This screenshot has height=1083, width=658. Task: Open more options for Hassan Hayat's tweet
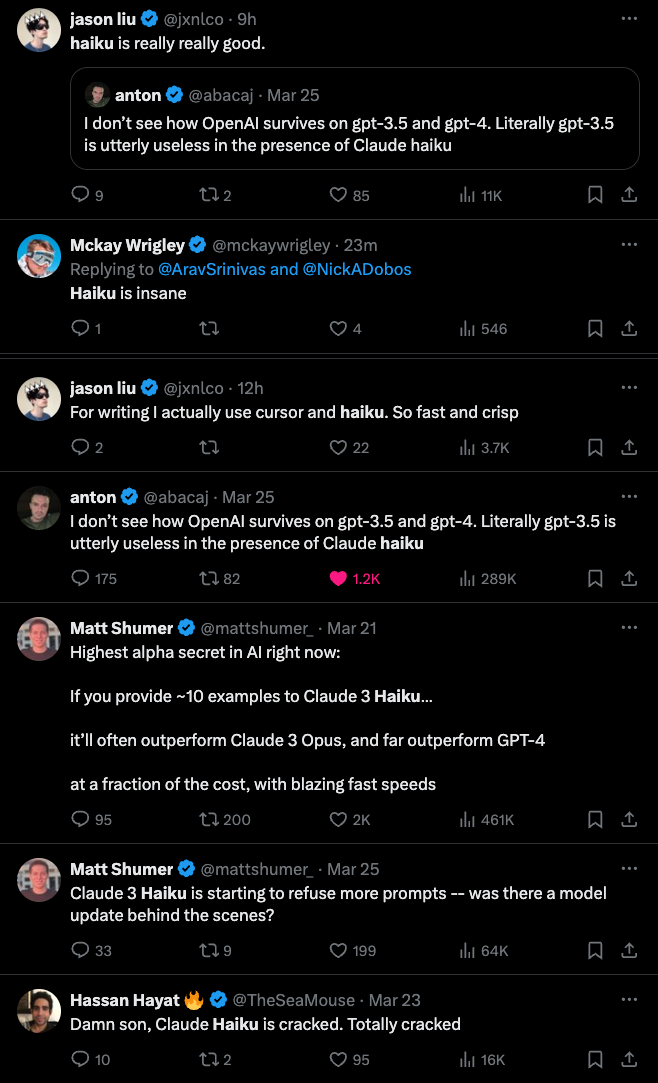[x=629, y=998]
